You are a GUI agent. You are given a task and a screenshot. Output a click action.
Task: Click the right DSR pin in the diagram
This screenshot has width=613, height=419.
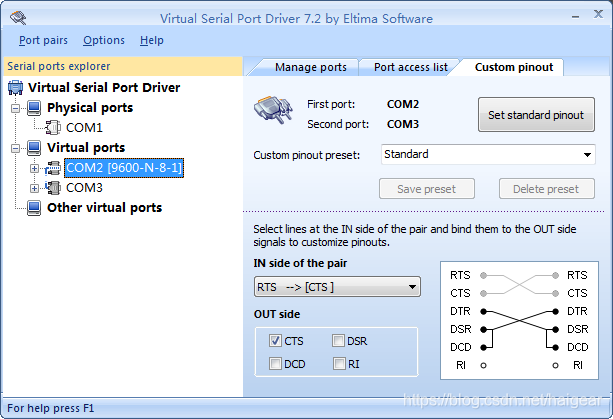tap(555, 329)
